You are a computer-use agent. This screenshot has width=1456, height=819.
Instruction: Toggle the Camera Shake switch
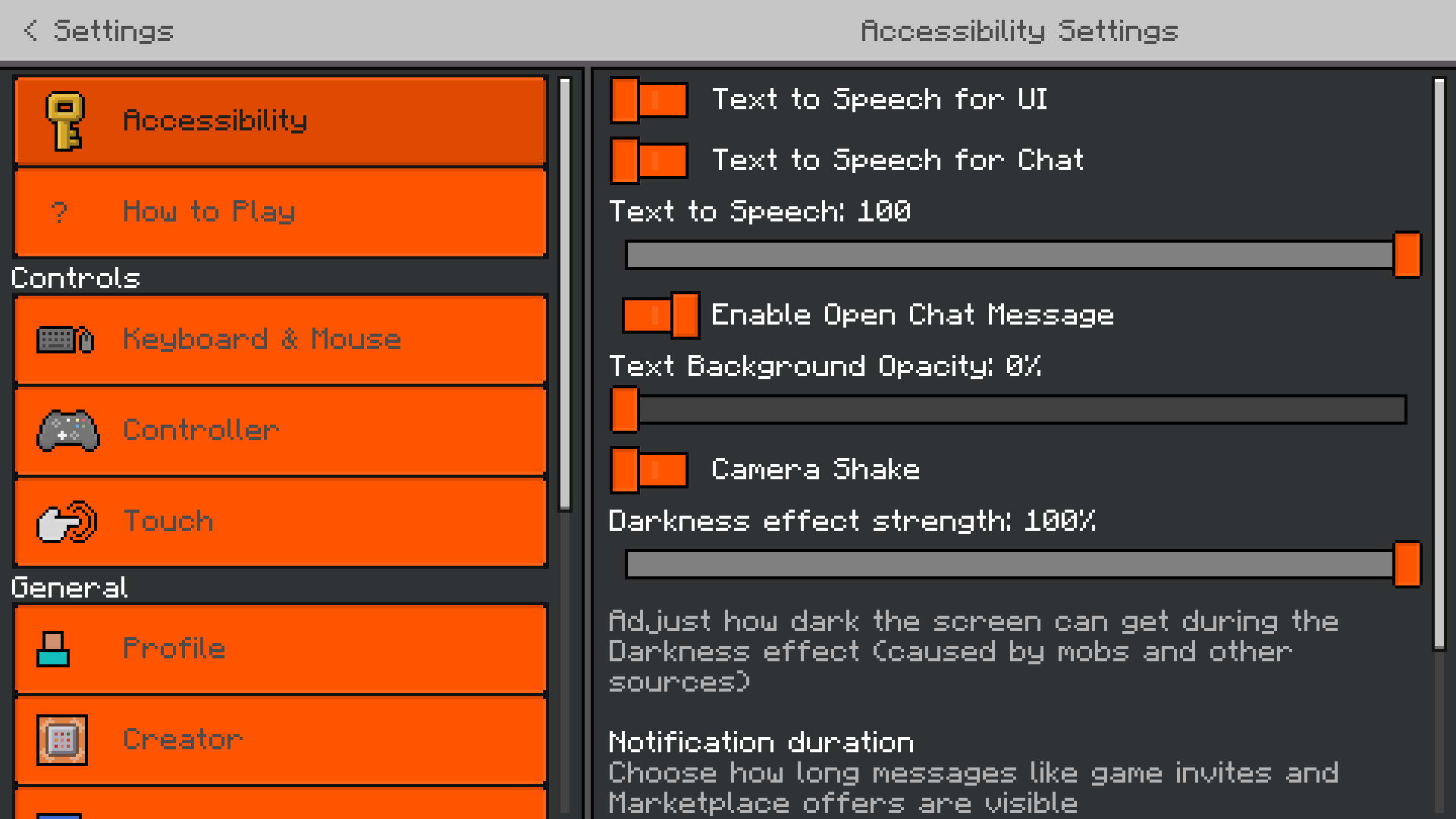[649, 469]
